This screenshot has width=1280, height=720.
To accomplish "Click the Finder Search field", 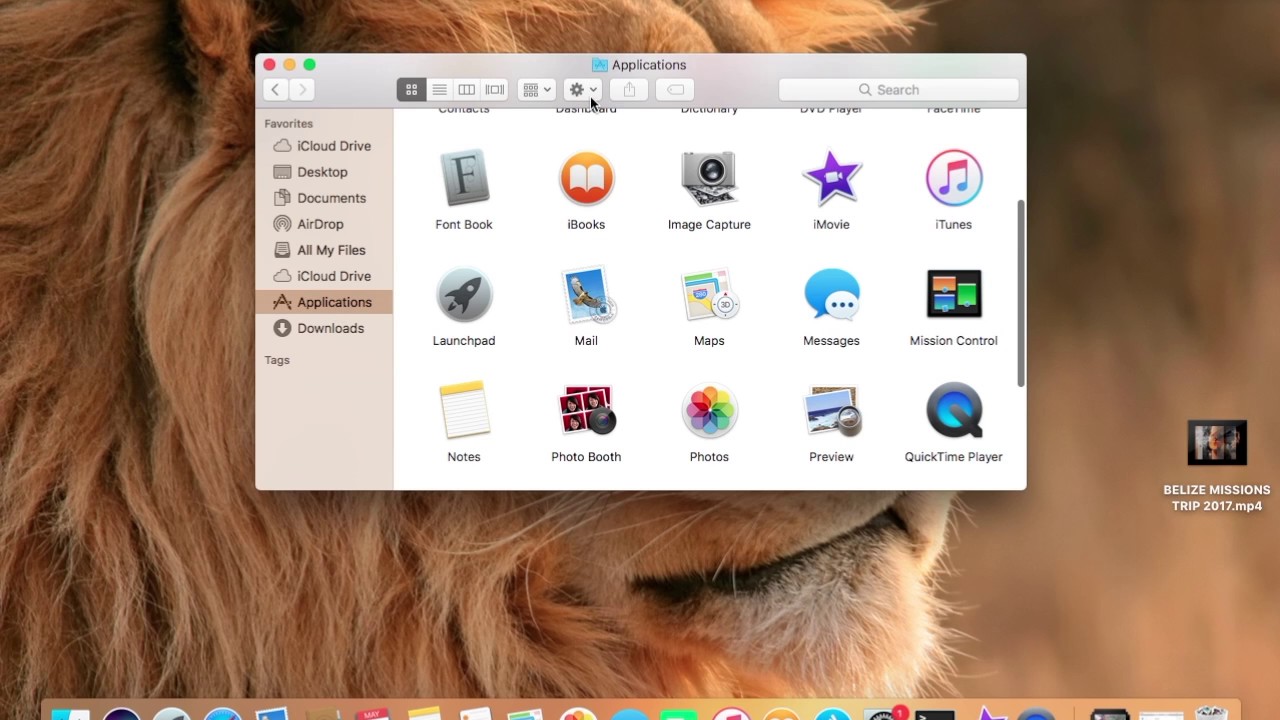I will coord(899,90).
